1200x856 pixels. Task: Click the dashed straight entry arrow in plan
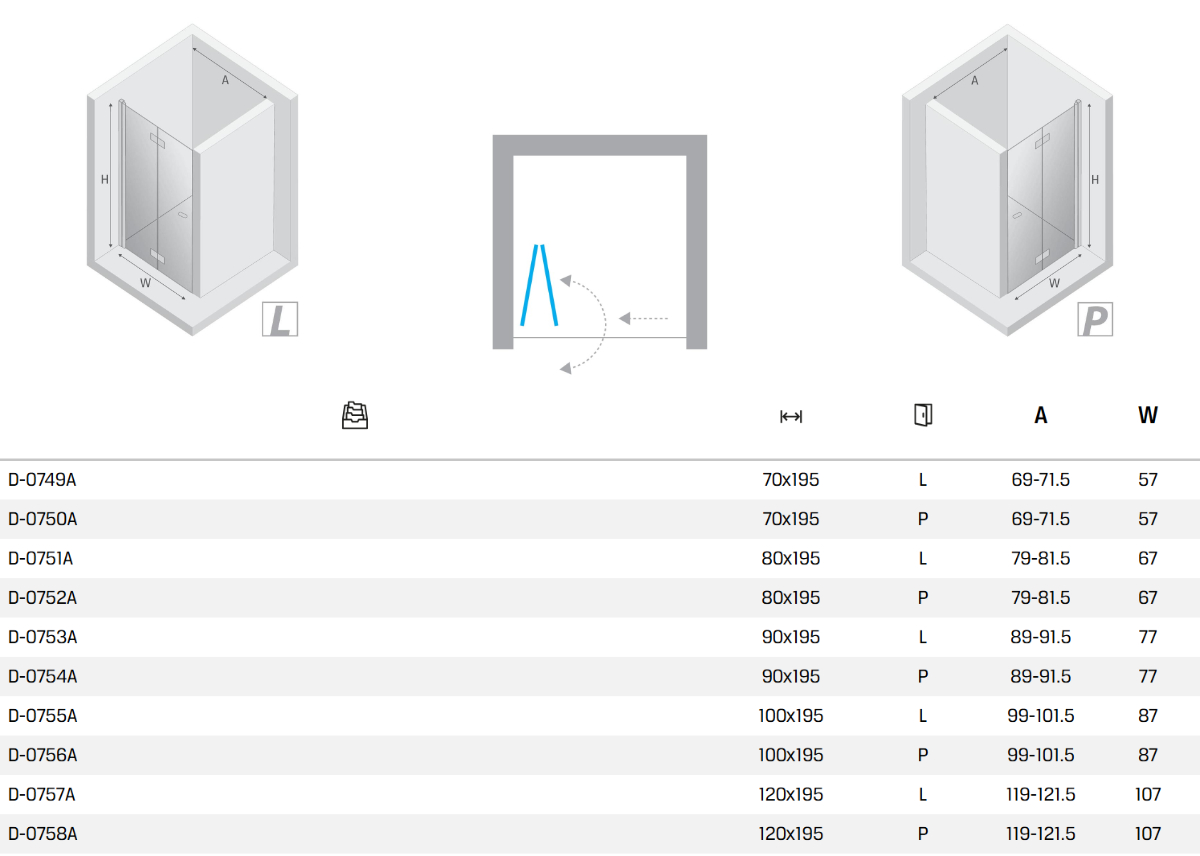(644, 319)
